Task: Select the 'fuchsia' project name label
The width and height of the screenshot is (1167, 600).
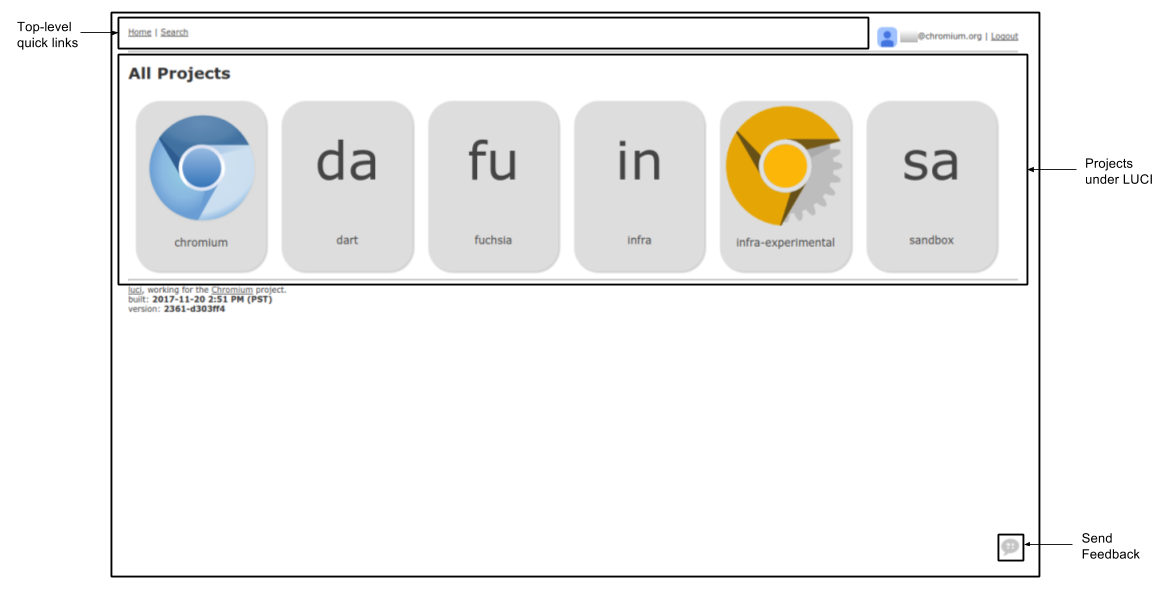Action: pos(493,240)
